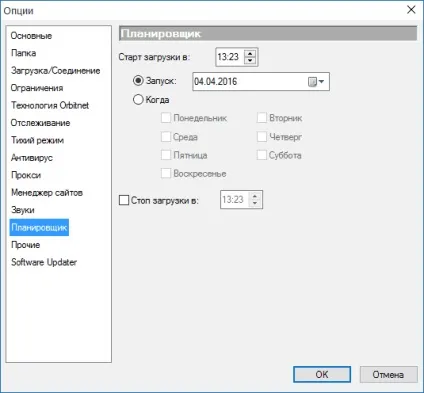Screen dimensions: 424x393
Task: Select Прокси in the sidebar
Action: pos(26,175)
